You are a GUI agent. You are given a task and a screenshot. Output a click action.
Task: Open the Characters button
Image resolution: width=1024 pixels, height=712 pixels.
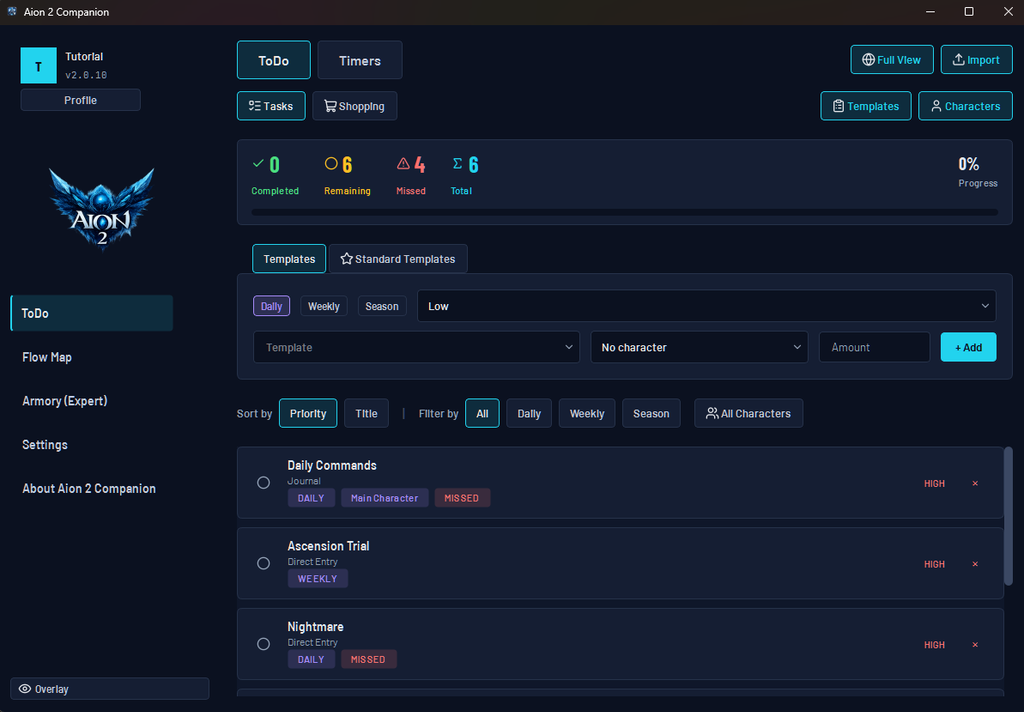pyautogui.click(x=965, y=106)
